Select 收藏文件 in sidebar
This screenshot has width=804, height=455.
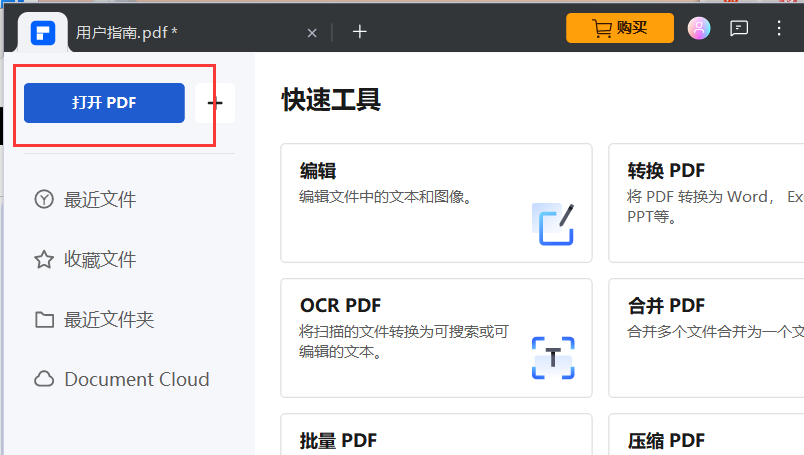(x=100, y=260)
